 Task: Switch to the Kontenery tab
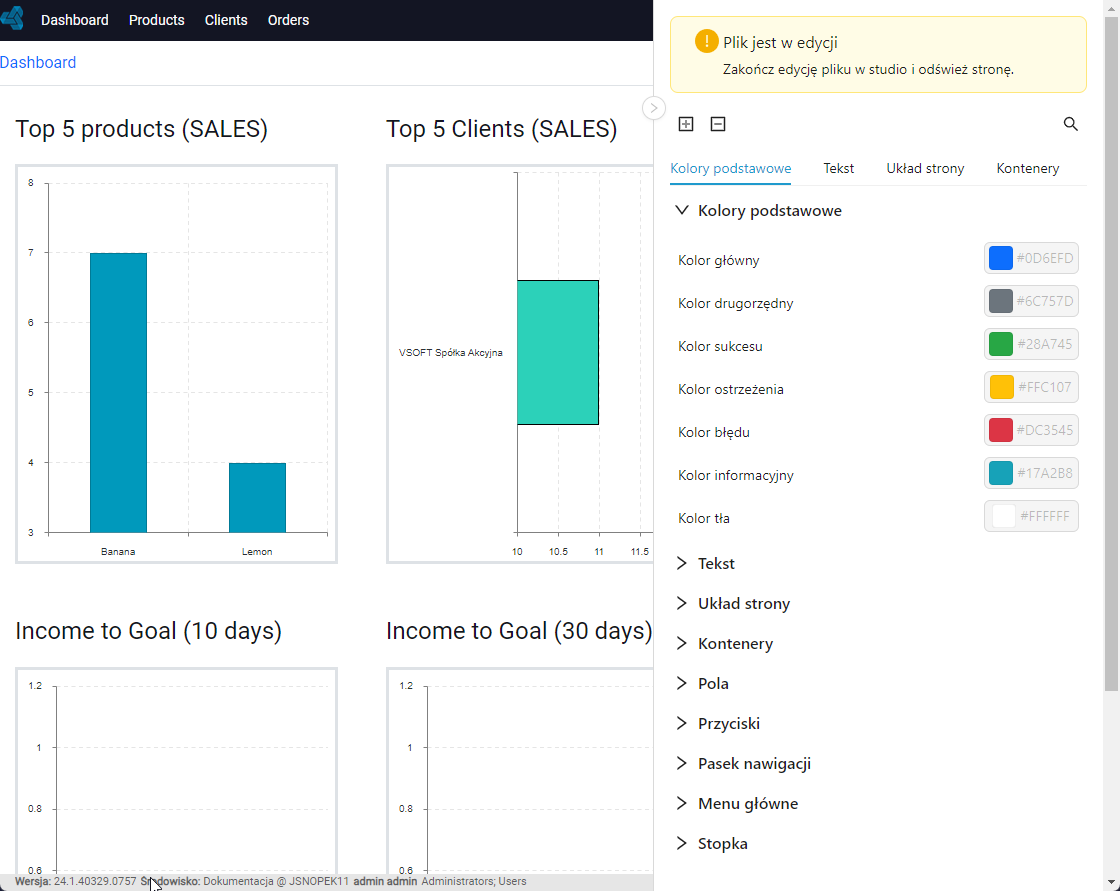(x=1027, y=169)
